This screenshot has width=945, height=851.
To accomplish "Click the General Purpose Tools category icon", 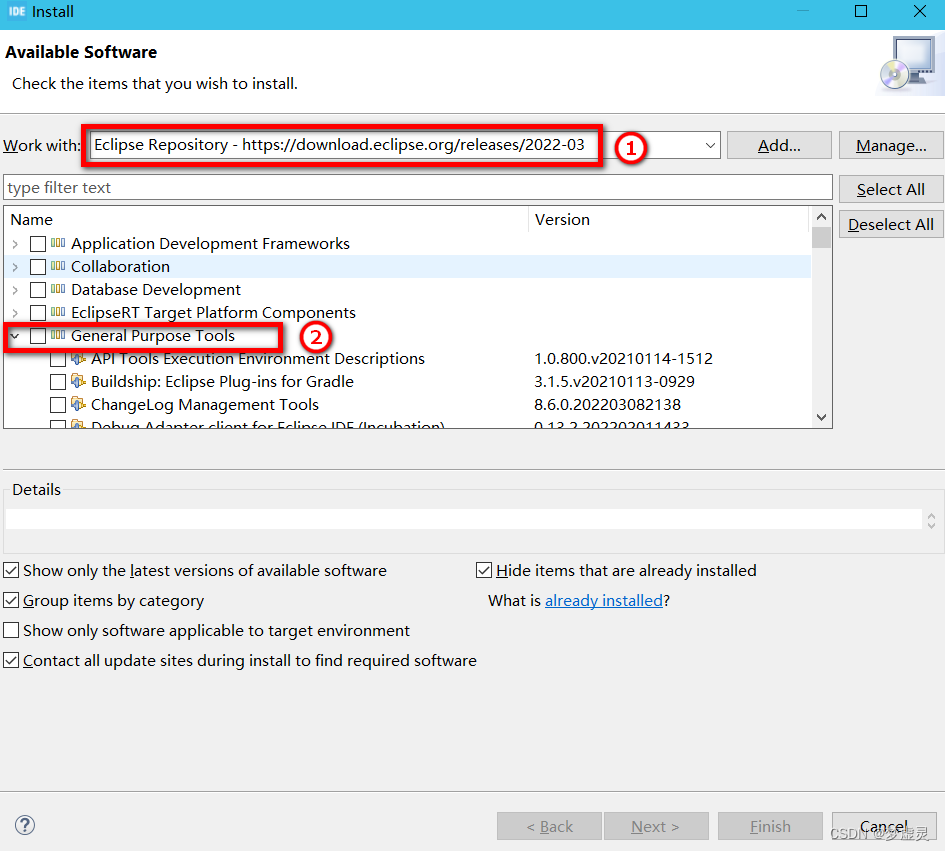I will tap(58, 335).
